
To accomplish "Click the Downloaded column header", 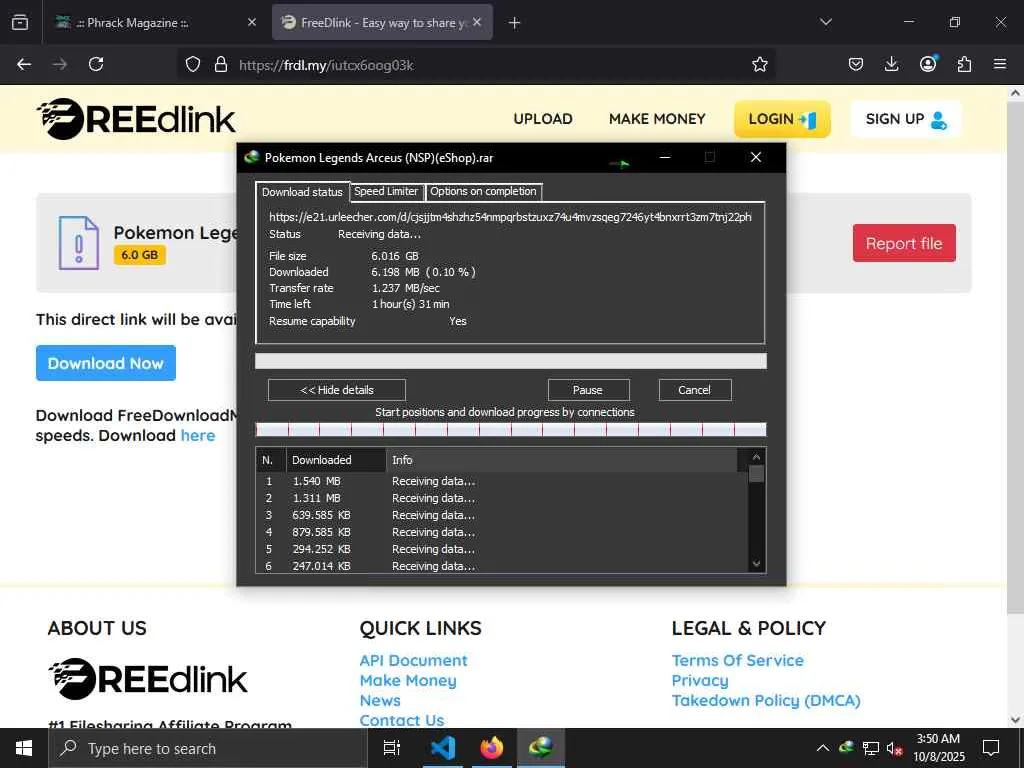I will (336, 460).
